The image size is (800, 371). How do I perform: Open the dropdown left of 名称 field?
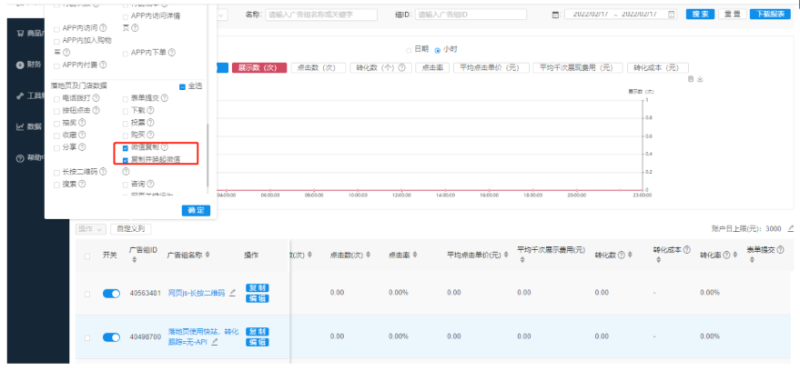pos(222,15)
